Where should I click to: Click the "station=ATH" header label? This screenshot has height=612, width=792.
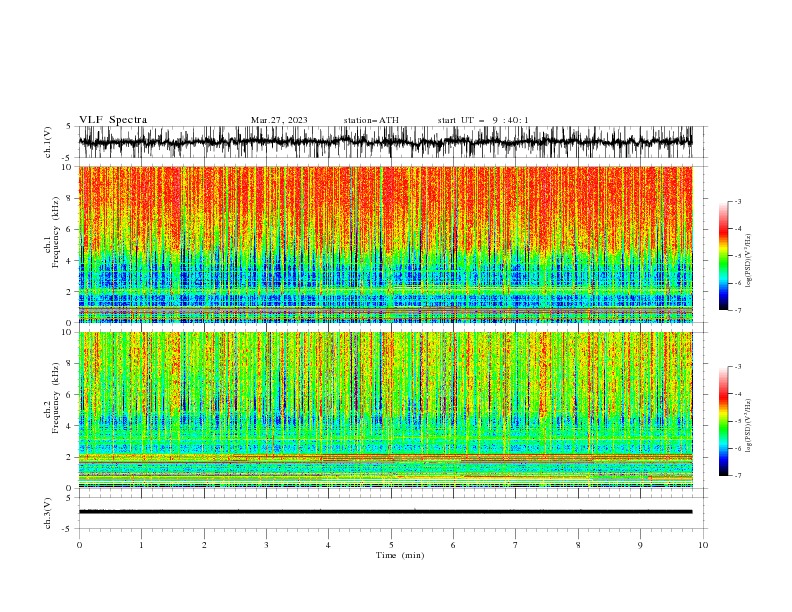click(x=371, y=120)
